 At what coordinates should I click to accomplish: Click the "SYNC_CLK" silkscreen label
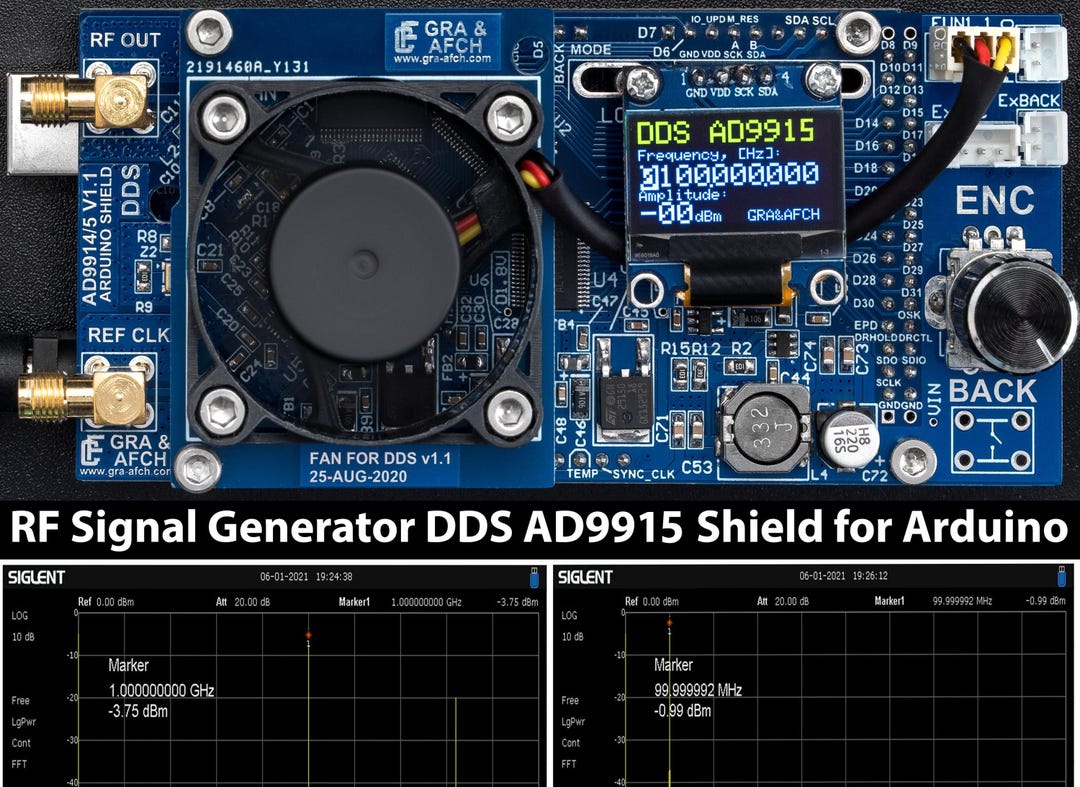(x=643, y=474)
